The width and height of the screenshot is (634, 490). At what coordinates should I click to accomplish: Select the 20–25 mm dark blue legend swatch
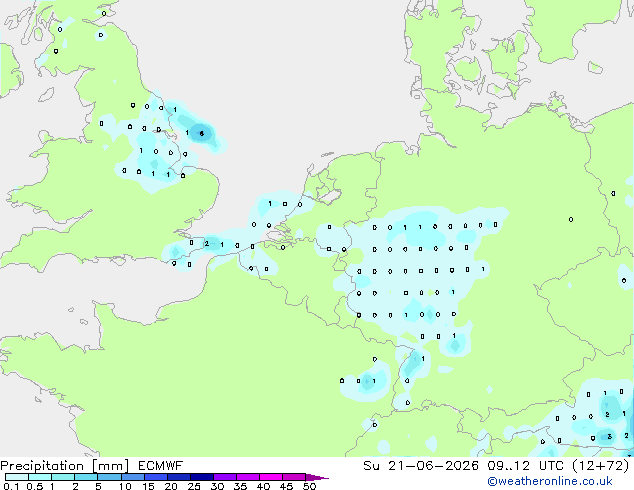(x=178, y=477)
